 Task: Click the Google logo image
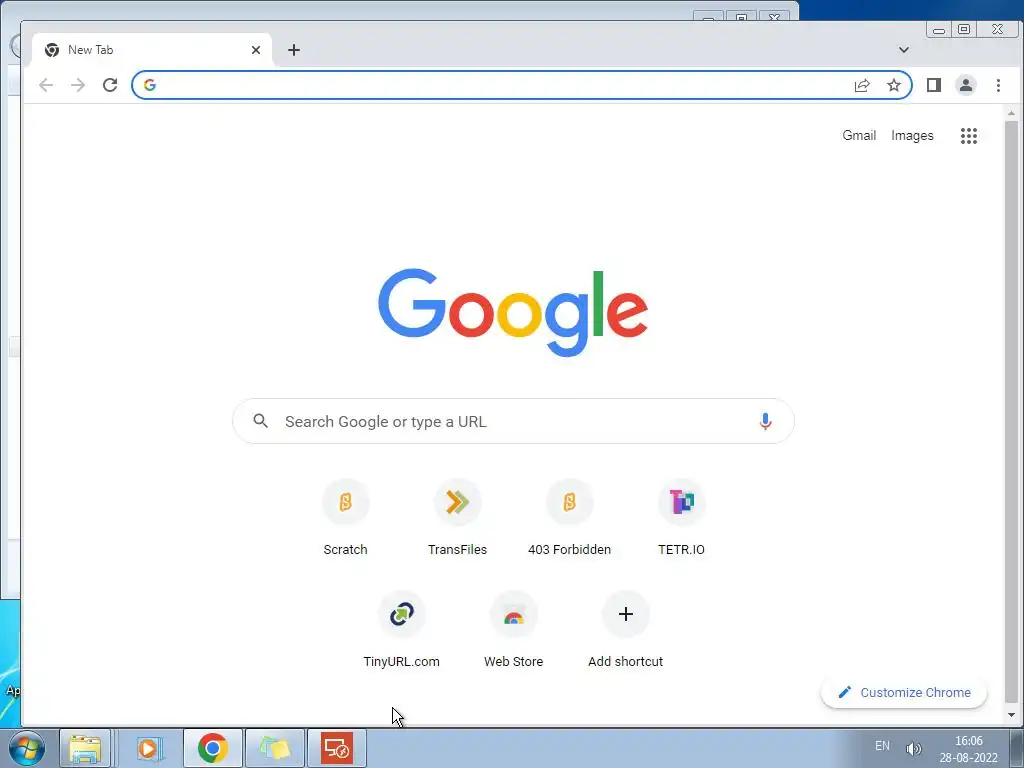coord(513,312)
